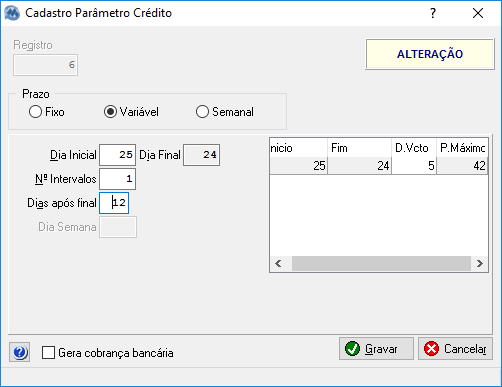
Task: Choose the Semanal prazo option
Action: 202,112
